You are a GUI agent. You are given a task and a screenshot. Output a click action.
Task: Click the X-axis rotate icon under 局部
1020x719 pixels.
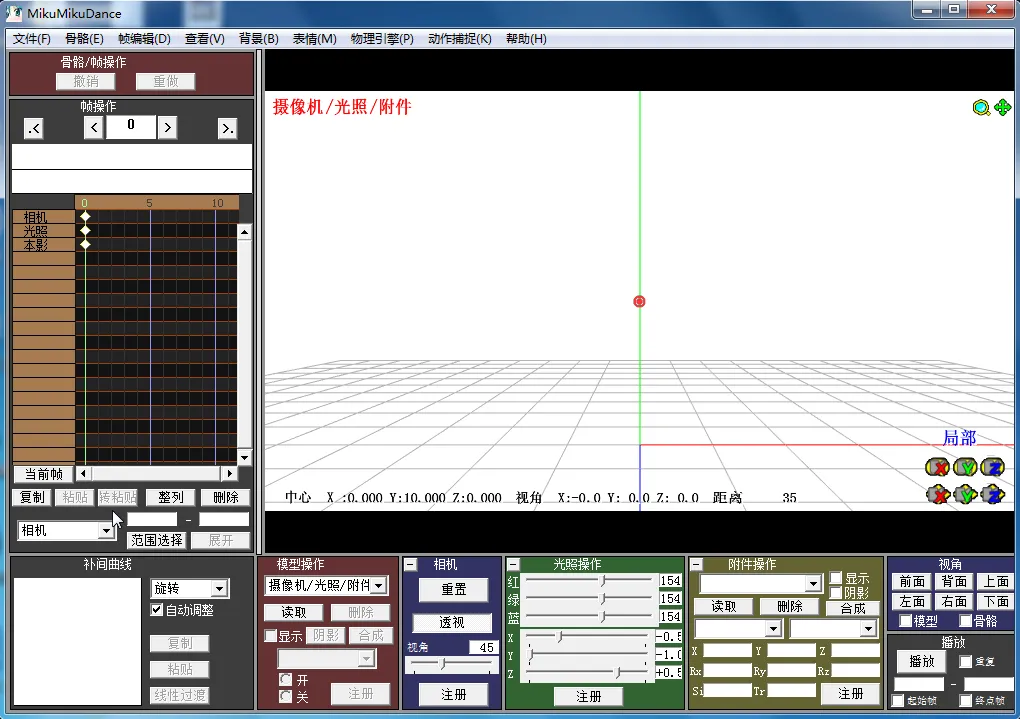point(937,467)
